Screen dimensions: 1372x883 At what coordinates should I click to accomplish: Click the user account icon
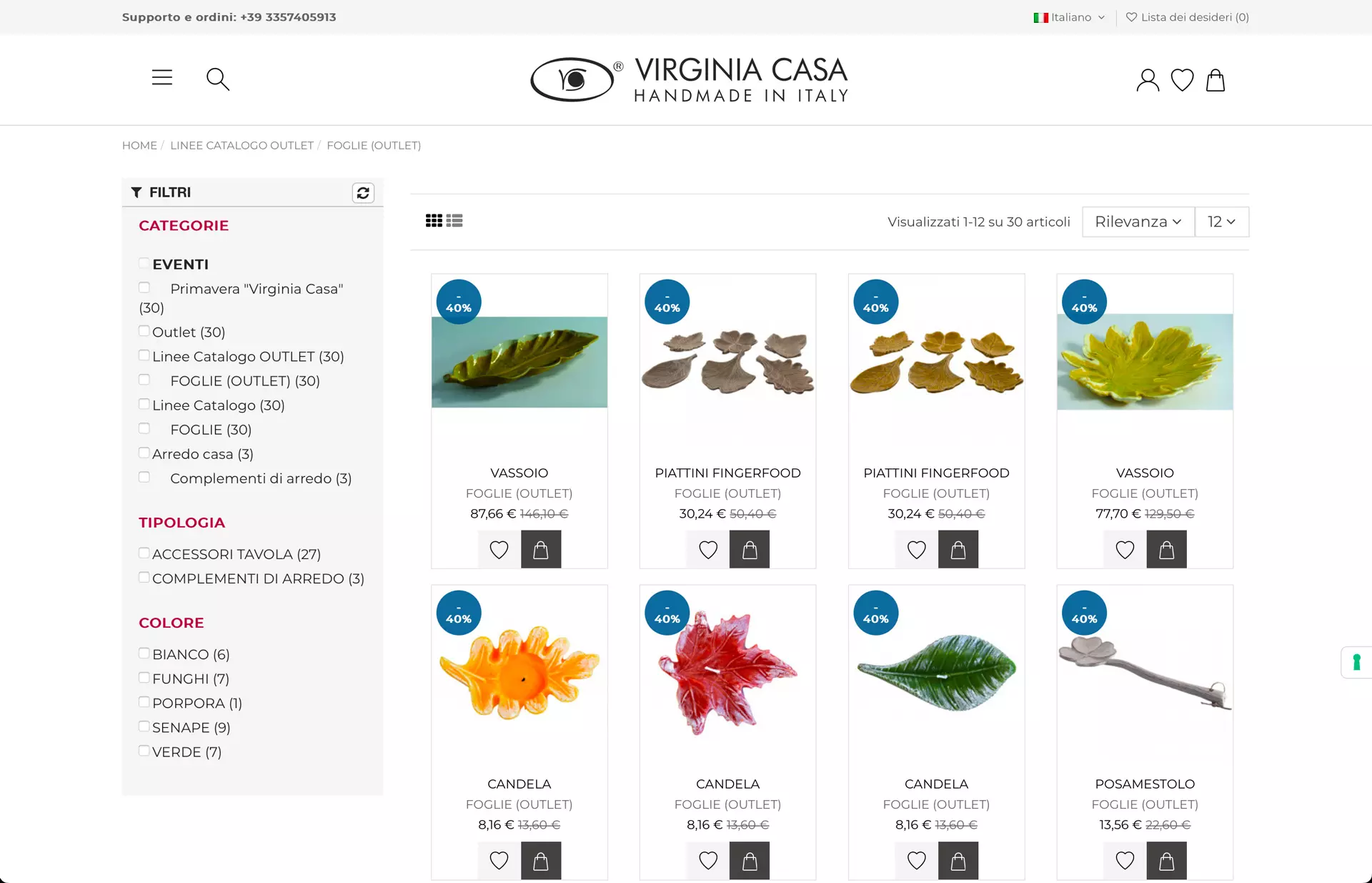click(x=1147, y=80)
